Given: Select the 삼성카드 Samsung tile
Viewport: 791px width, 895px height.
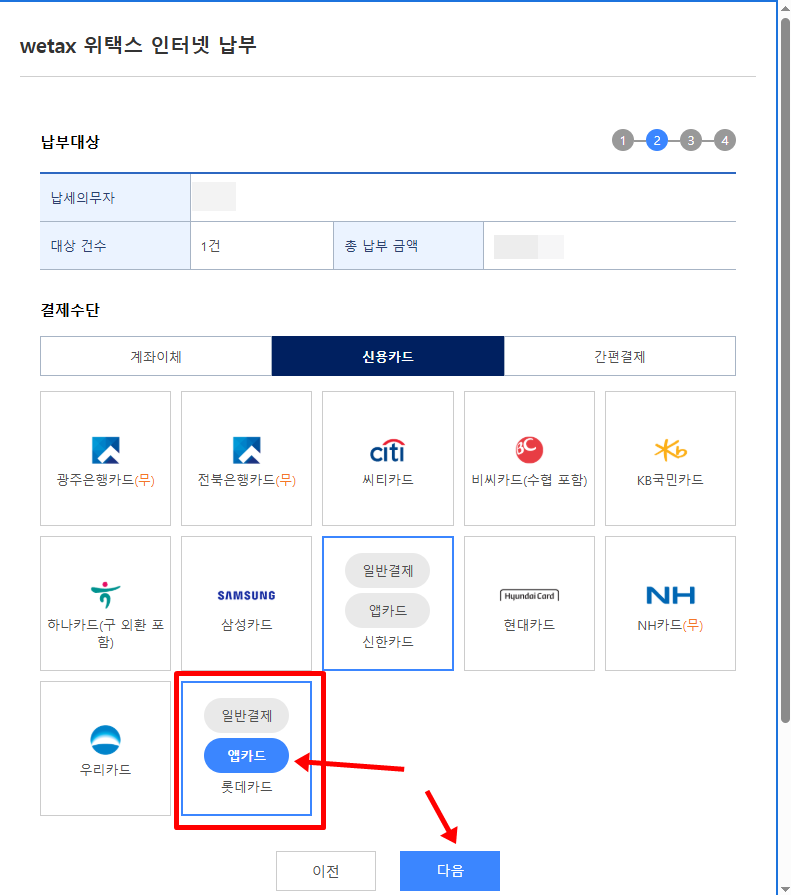Looking at the screenshot, I should (x=247, y=603).
